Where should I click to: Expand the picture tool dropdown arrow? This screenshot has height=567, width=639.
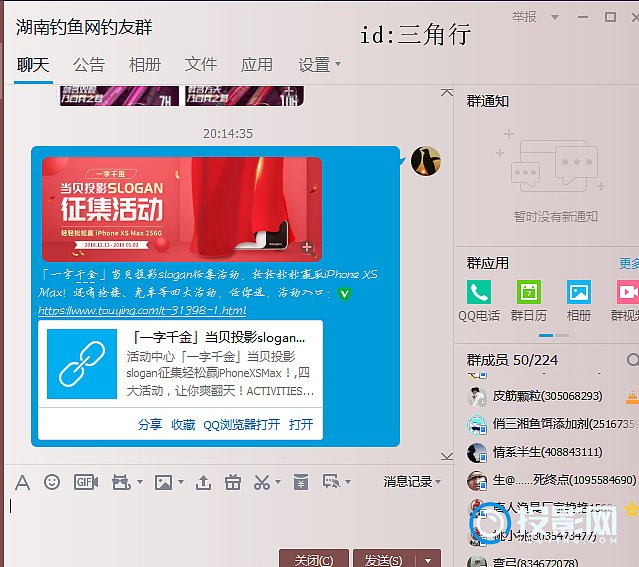181,482
